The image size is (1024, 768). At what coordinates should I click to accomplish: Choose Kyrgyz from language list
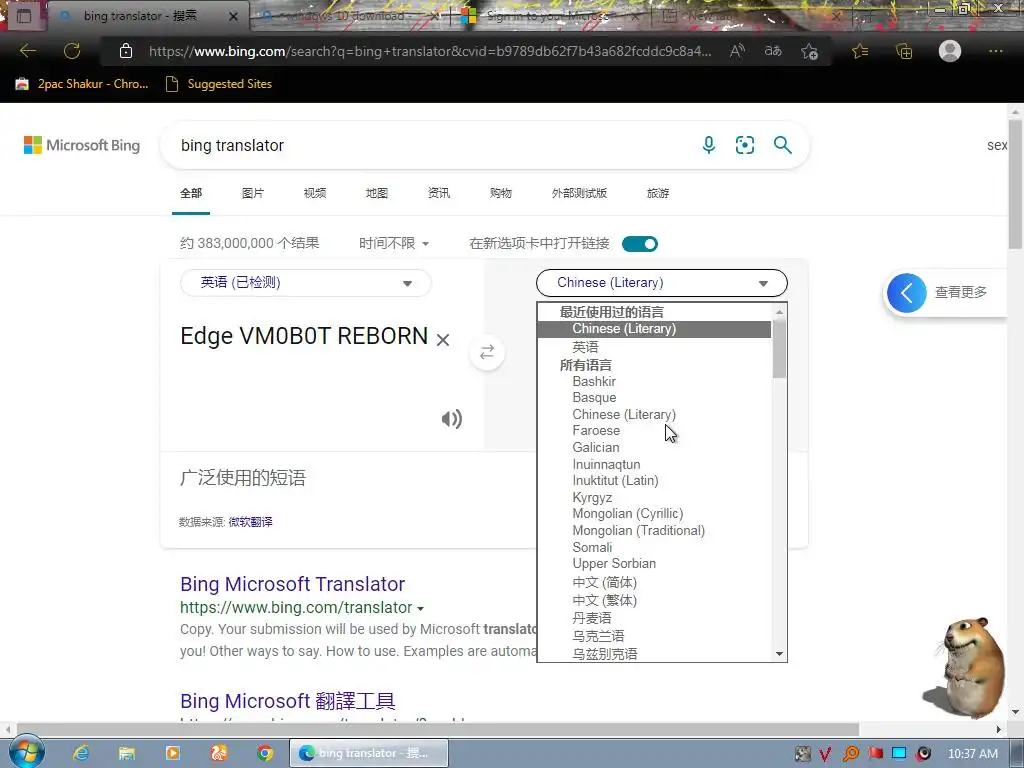(x=592, y=498)
